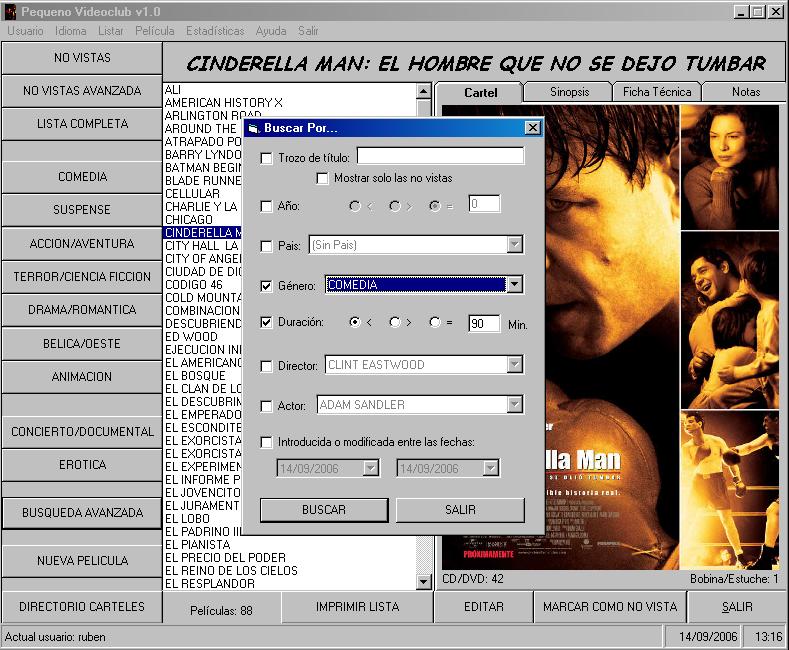Open the Listar menu
This screenshot has height=650, width=789.
coord(111,31)
